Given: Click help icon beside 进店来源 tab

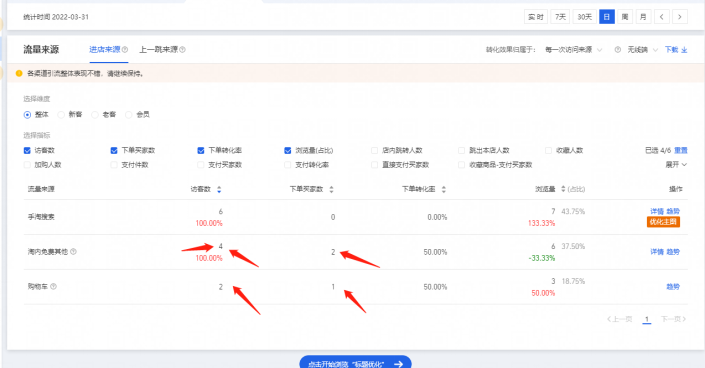Looking at the screenshot, I should click(125, 49).
